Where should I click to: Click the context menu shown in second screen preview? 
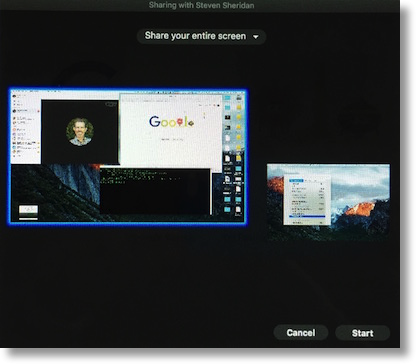307,199
